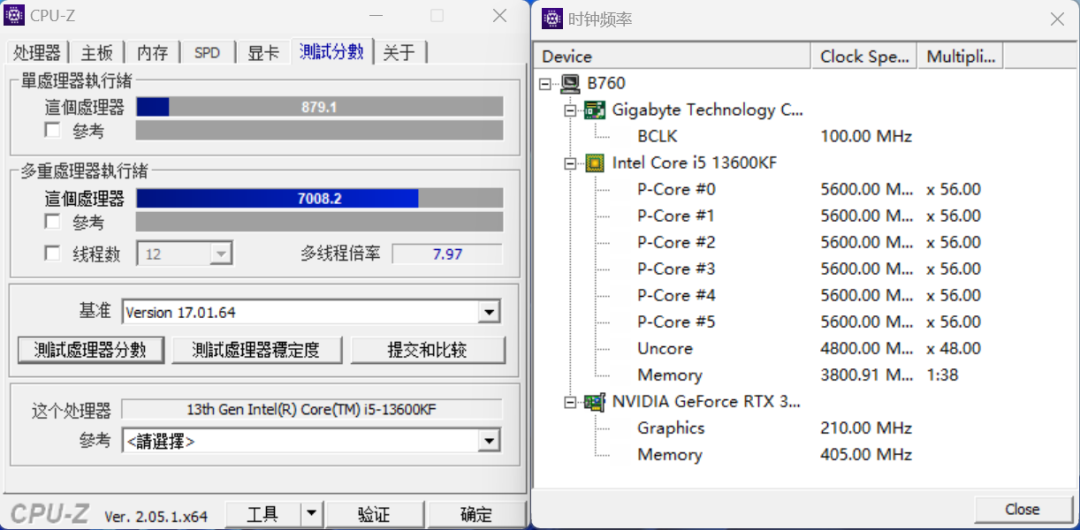1080x530 pixels.
Task: Click the 測試處理器分數 bench CPU button
Action: click(90, 350)
